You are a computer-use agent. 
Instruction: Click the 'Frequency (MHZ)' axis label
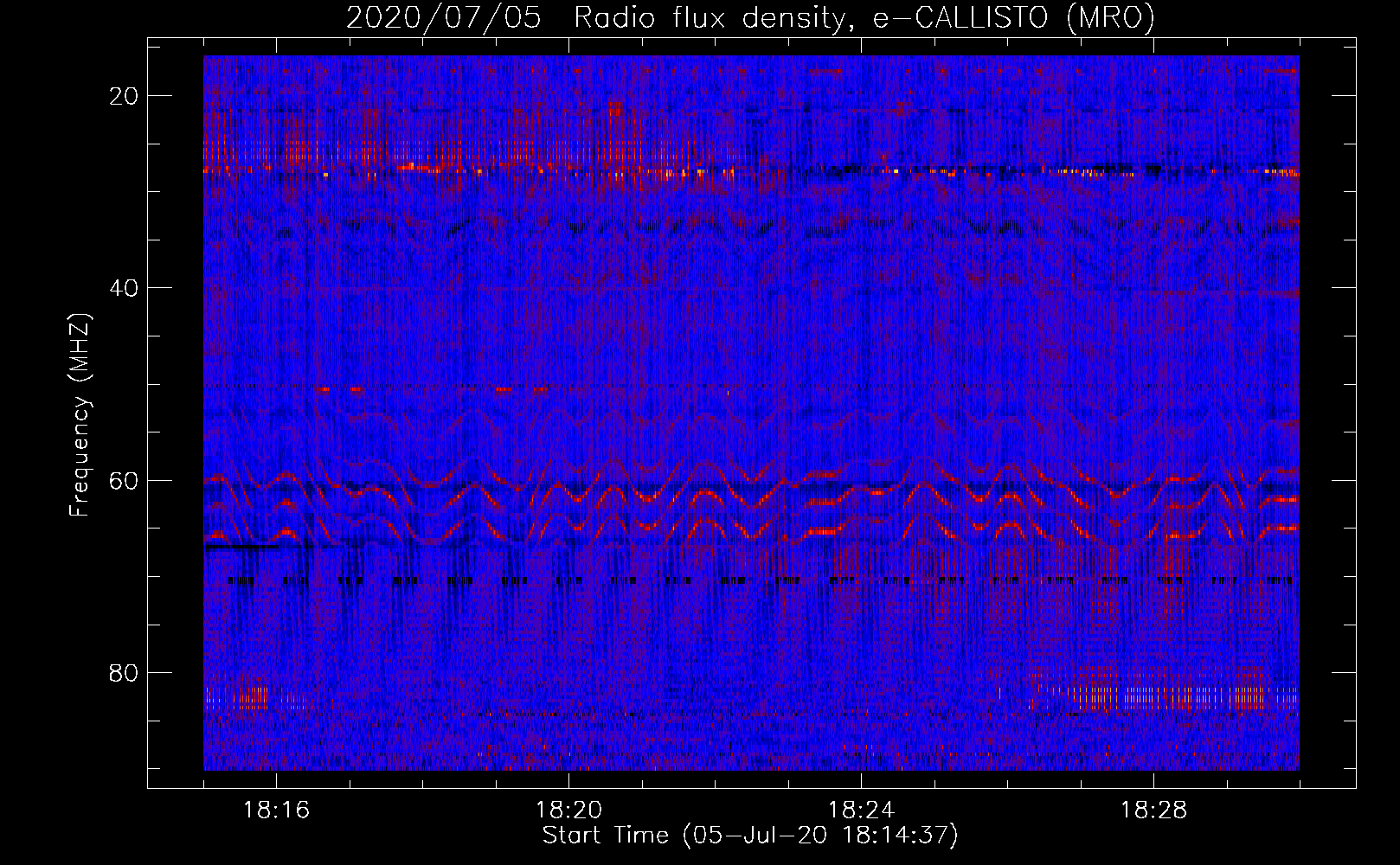[80, 414]
